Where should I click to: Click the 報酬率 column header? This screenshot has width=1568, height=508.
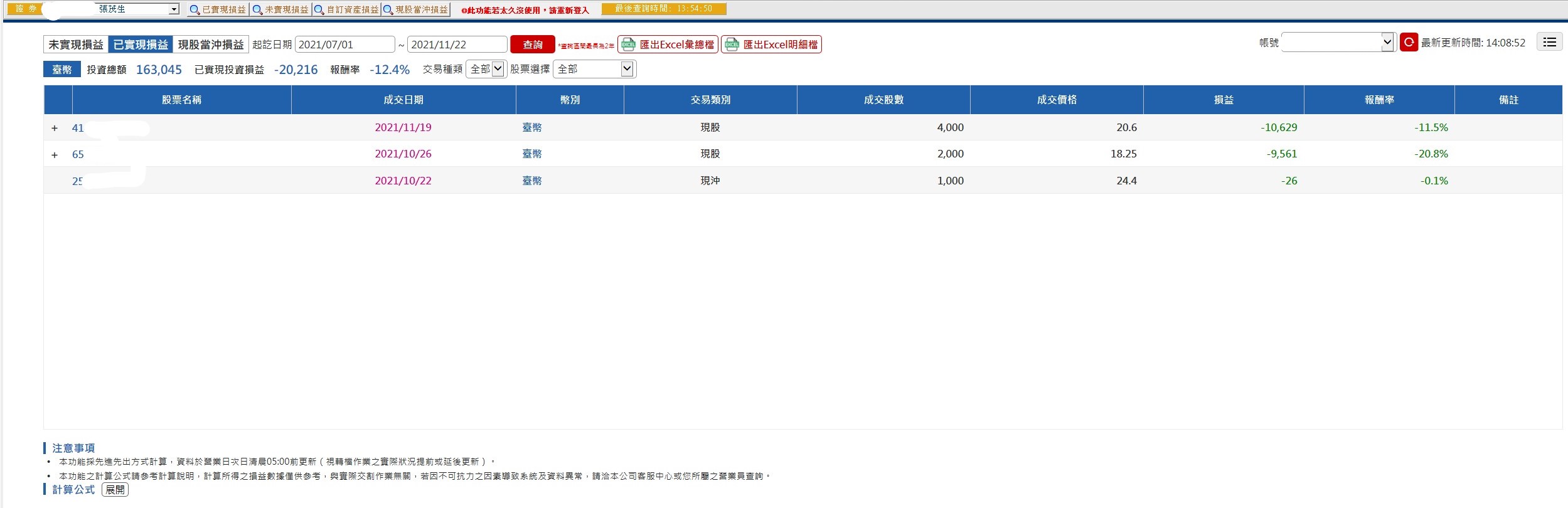[1379, 100]
